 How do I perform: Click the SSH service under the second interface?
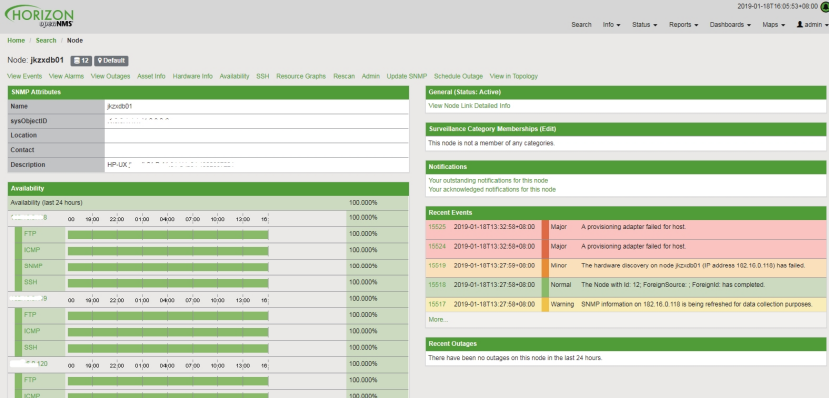click(31, 348)
